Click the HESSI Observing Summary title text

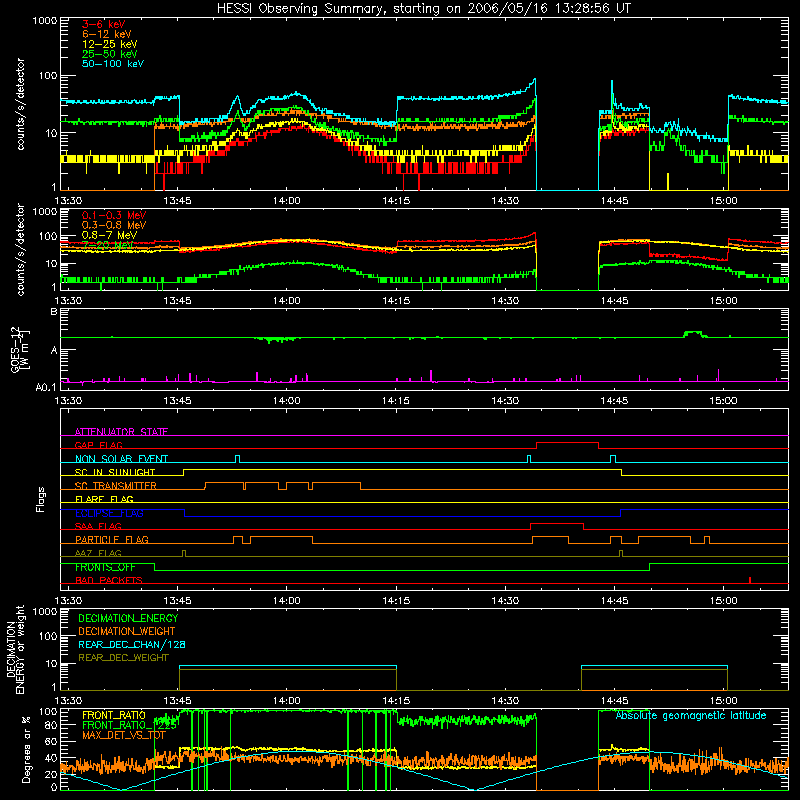(x=424, y=9)
